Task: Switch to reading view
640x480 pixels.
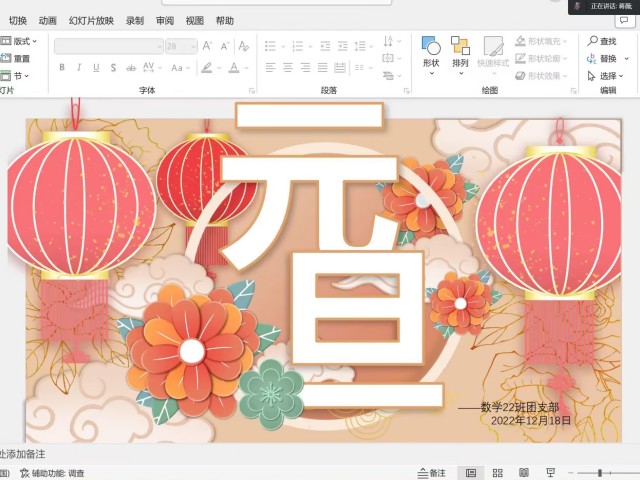Action: pos(523,473)
